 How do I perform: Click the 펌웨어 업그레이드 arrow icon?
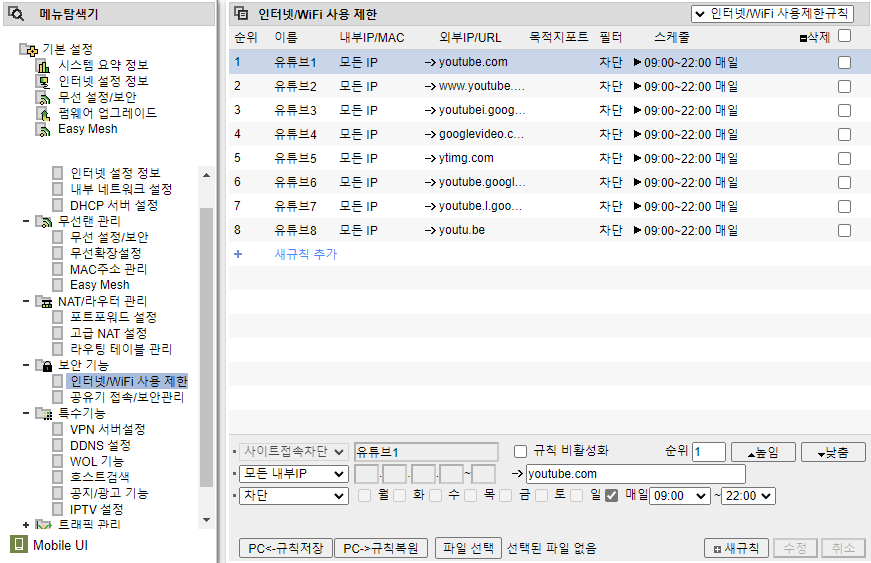click(x=43, y=114)
